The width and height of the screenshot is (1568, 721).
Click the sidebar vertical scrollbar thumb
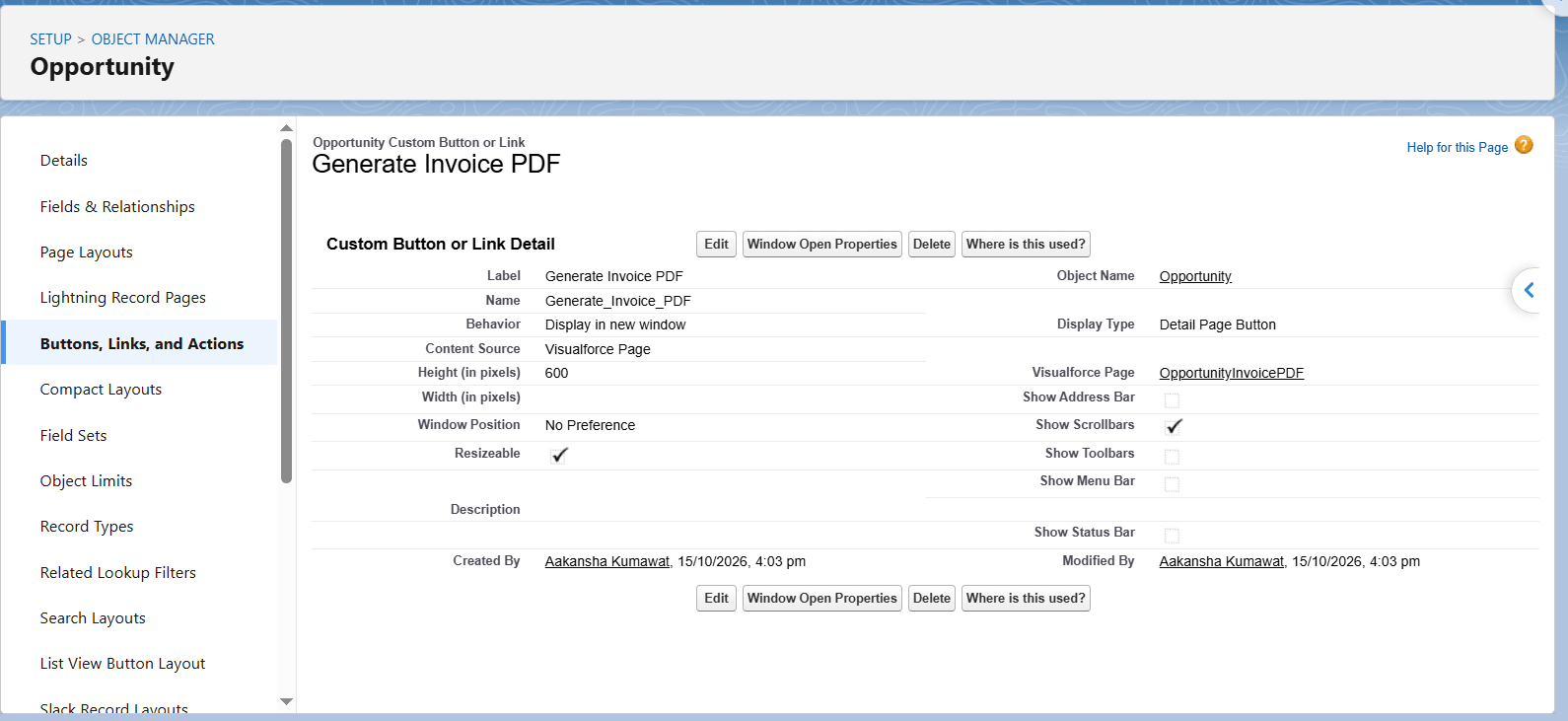pyautogui.click(x=286, y=311)
